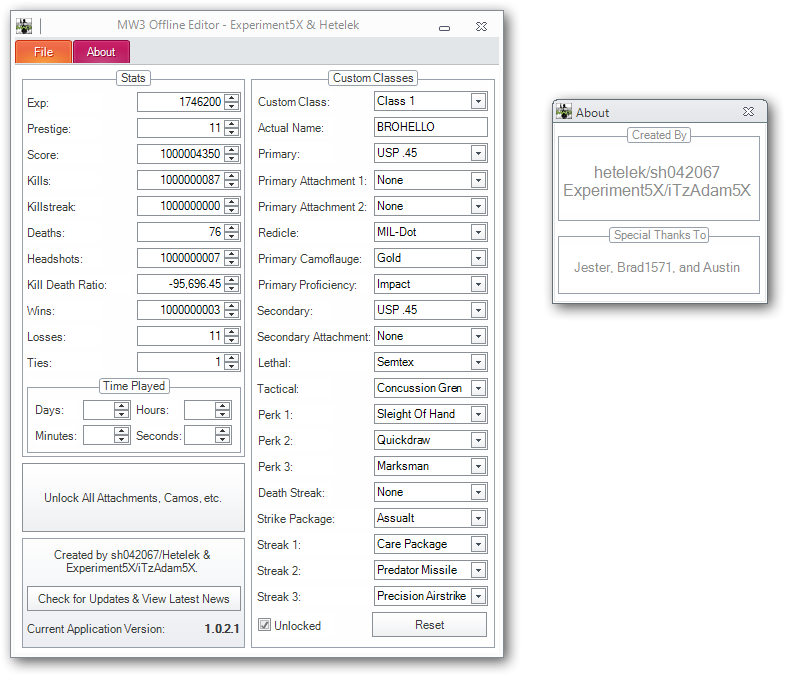The width and height of the screenshot is (786, 676).
Task: Increase the Ties value with up arrow
Action: [x=232, y=358]
